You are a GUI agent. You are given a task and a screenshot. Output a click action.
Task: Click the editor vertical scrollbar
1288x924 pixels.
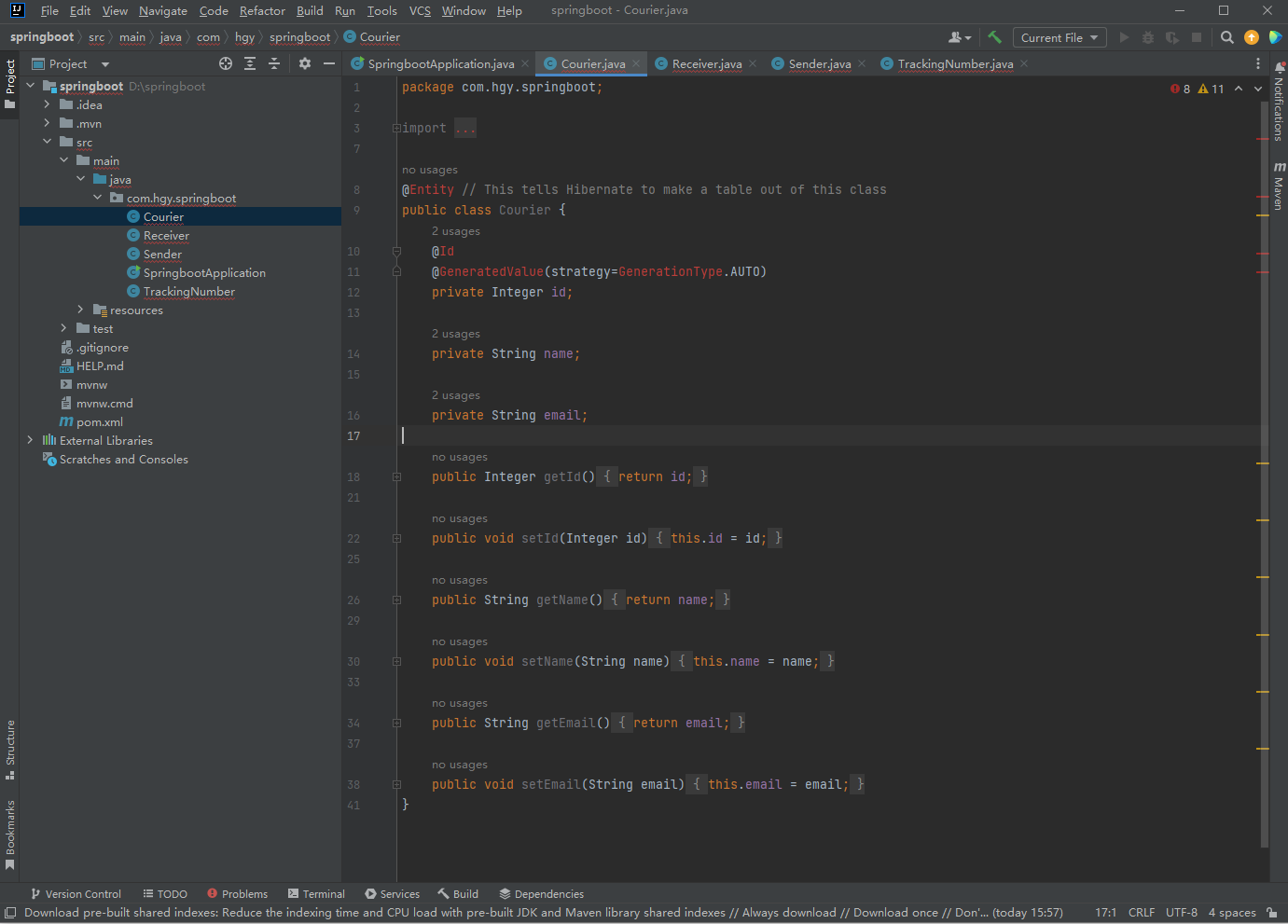(1264, 466)
